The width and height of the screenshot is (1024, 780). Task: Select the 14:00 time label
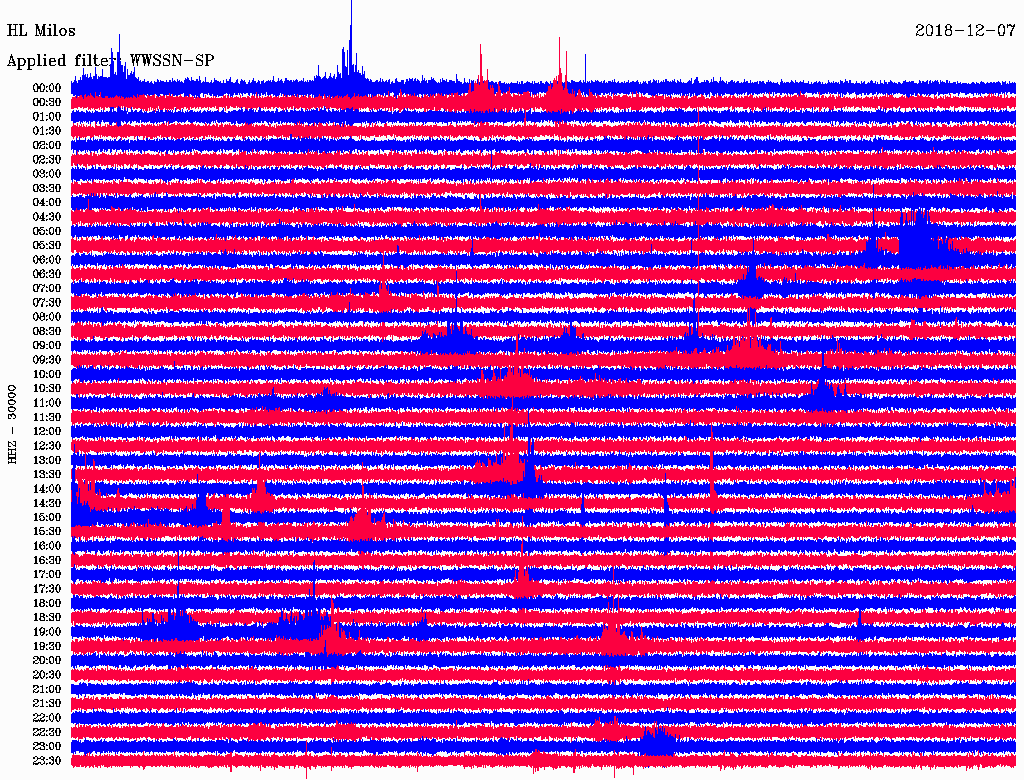[x=47, y=489]
